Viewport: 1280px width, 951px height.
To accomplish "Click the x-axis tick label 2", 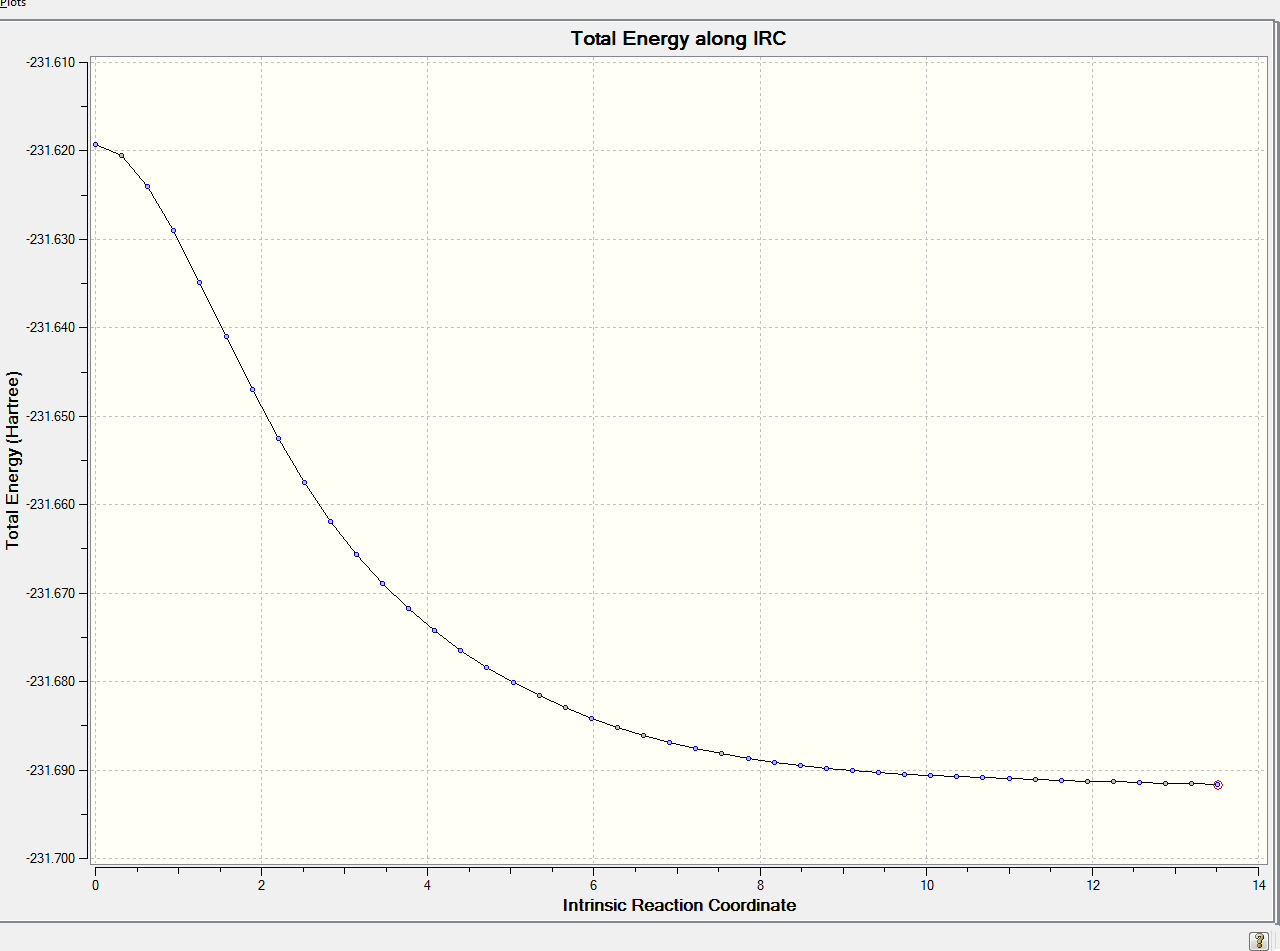I will tap(262, 885).
